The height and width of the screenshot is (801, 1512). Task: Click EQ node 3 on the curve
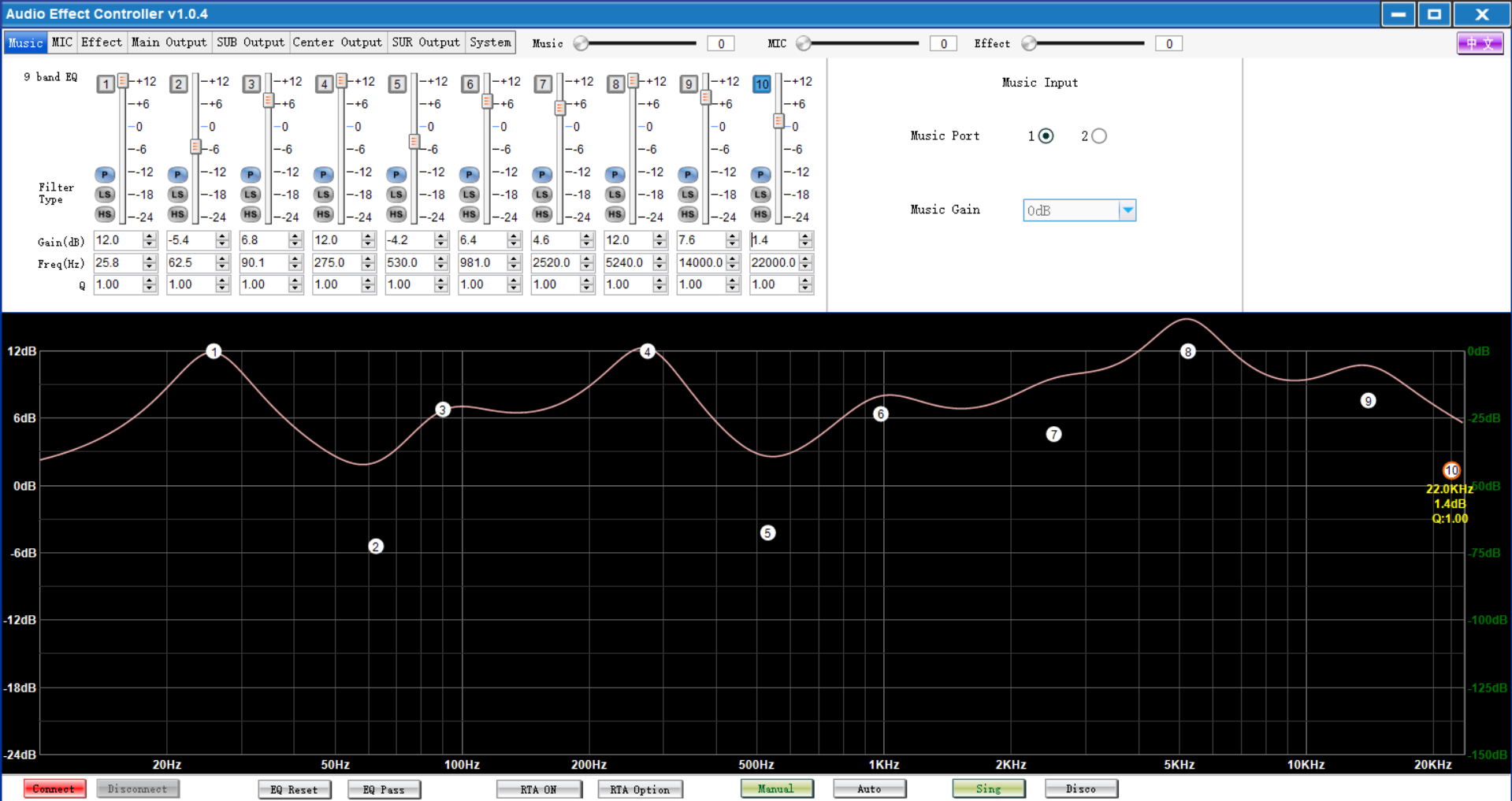tap(443, 410)
